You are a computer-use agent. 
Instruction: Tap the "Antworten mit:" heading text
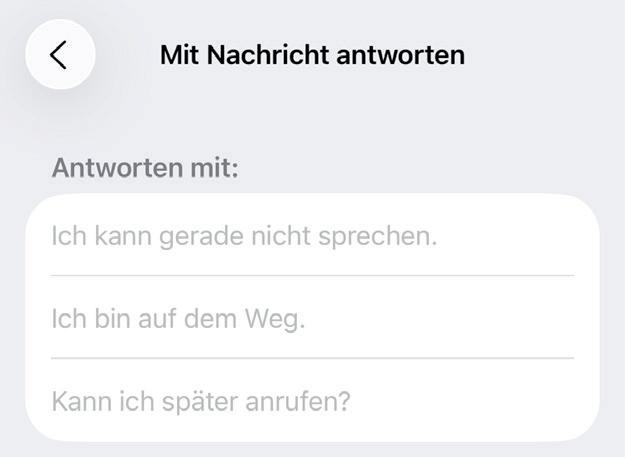coord(145,167)
